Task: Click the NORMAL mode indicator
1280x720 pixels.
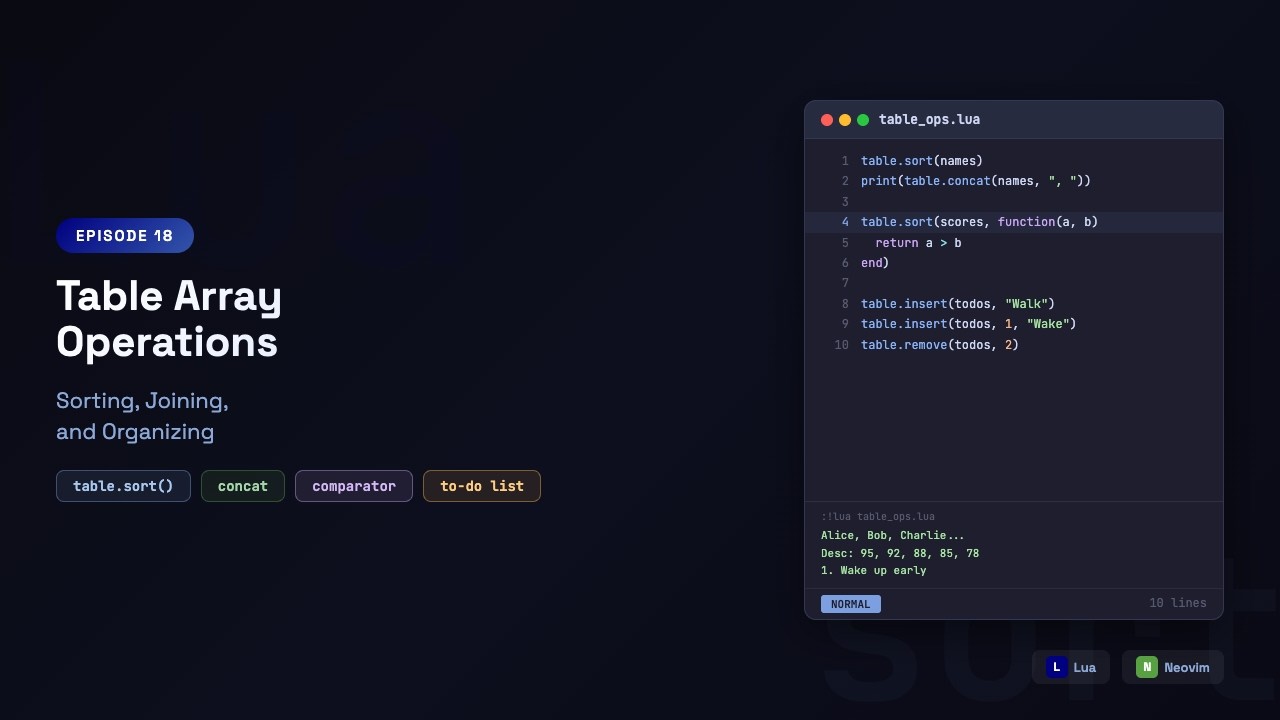Action: 851,604
